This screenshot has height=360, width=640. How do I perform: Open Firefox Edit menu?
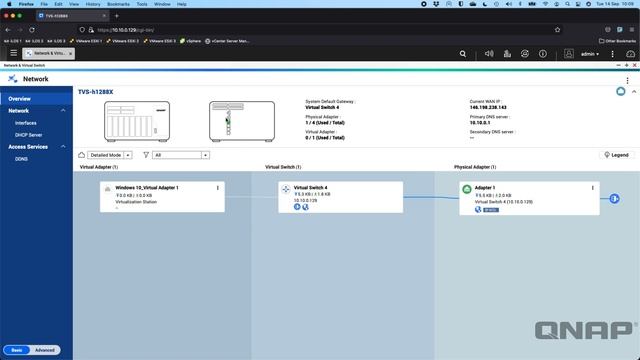(x=58, y=4)
